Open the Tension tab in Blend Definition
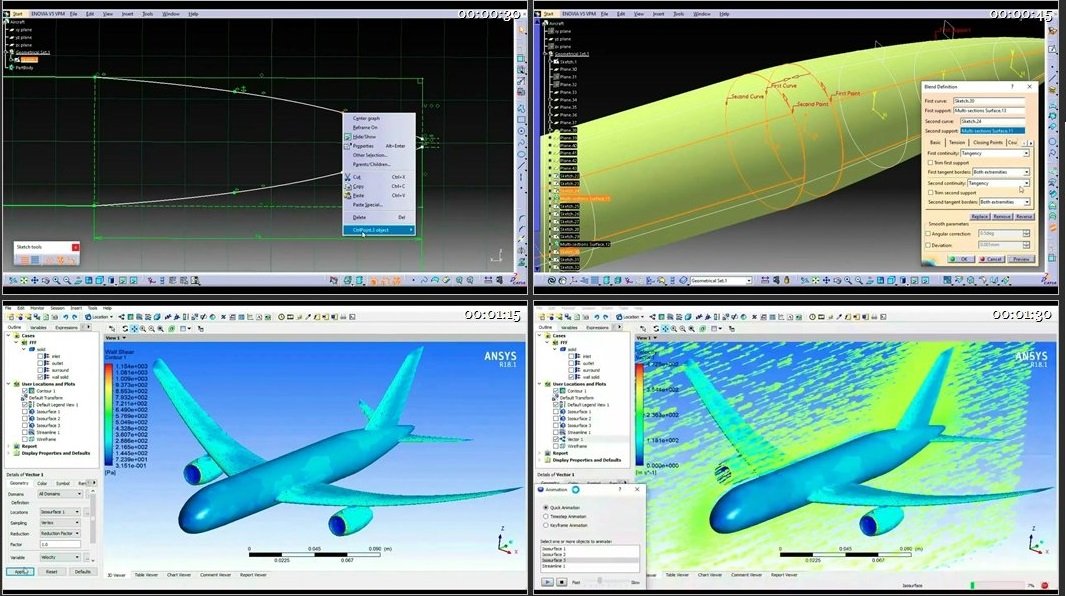 [957, 143]
